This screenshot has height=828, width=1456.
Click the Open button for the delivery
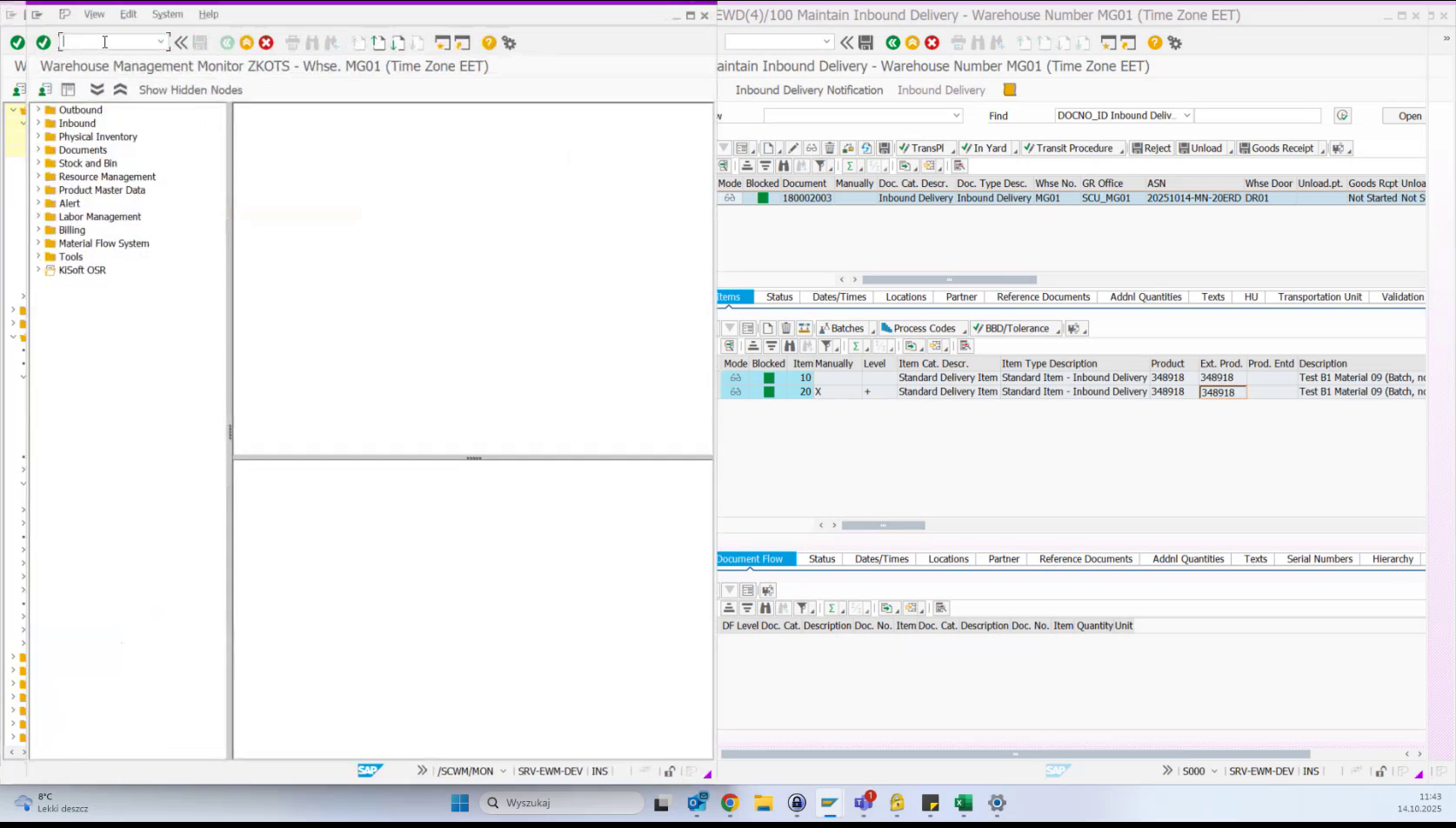click(x=1412, y=115)
